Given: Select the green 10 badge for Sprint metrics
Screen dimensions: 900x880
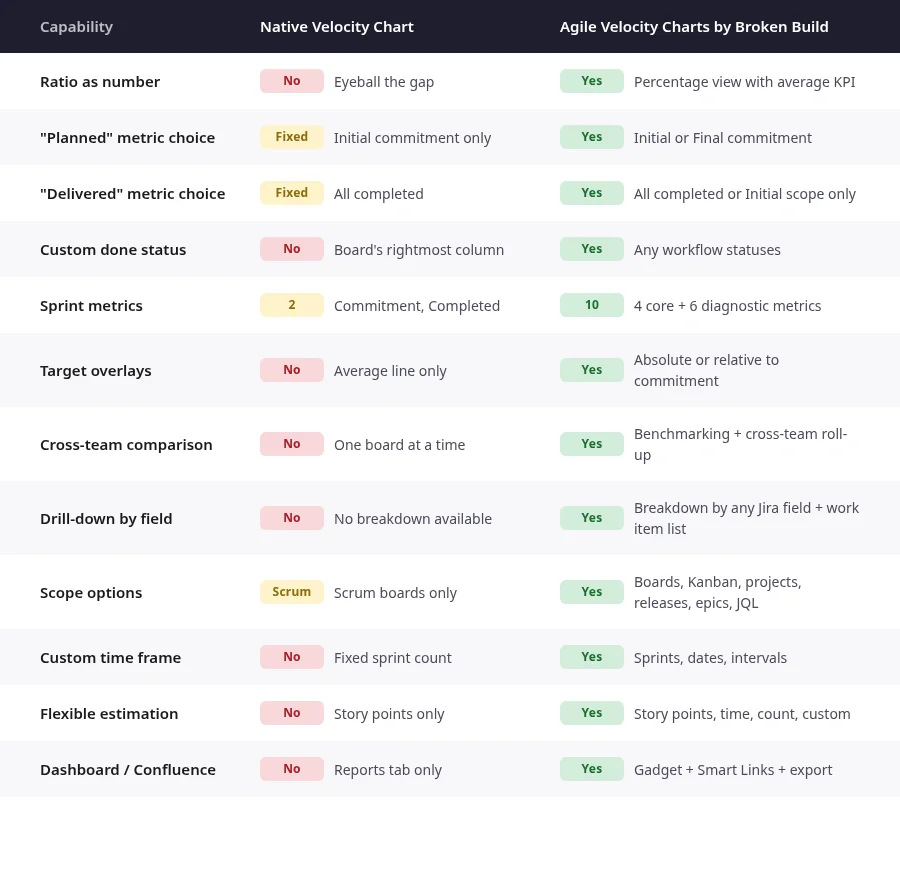Looking at the screenshot, I should click(592, 305).
